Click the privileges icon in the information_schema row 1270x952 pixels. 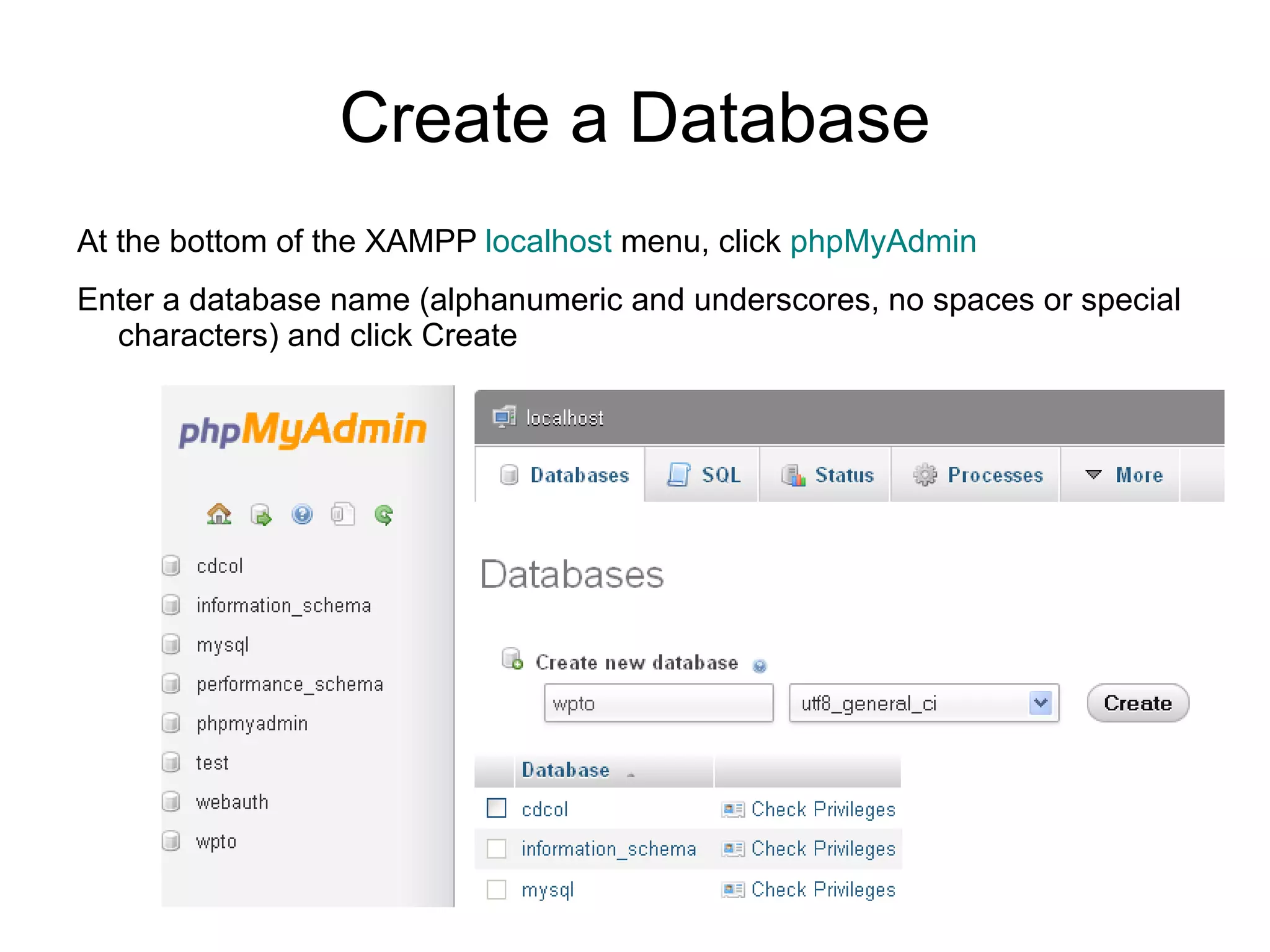tap(733, 849)
